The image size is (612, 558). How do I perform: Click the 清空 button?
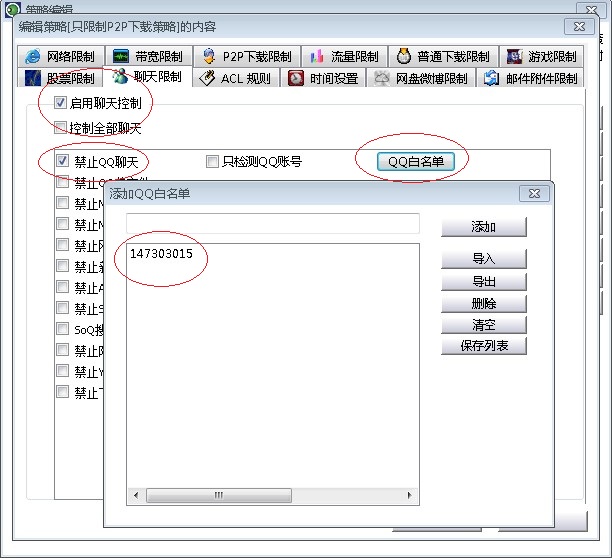484,325
